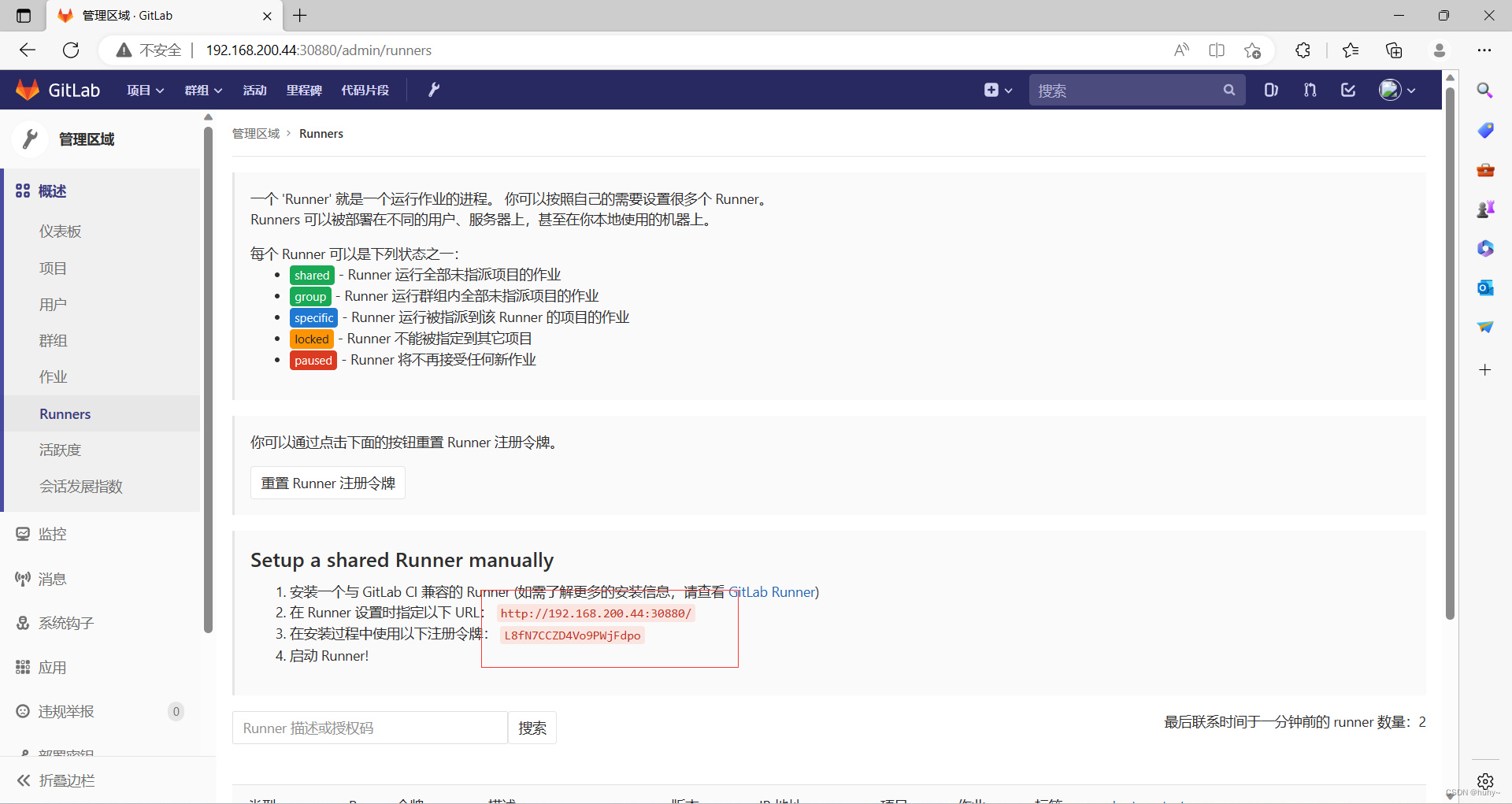Open 会话发展指数 in the sidebar

tap(81, 487)
